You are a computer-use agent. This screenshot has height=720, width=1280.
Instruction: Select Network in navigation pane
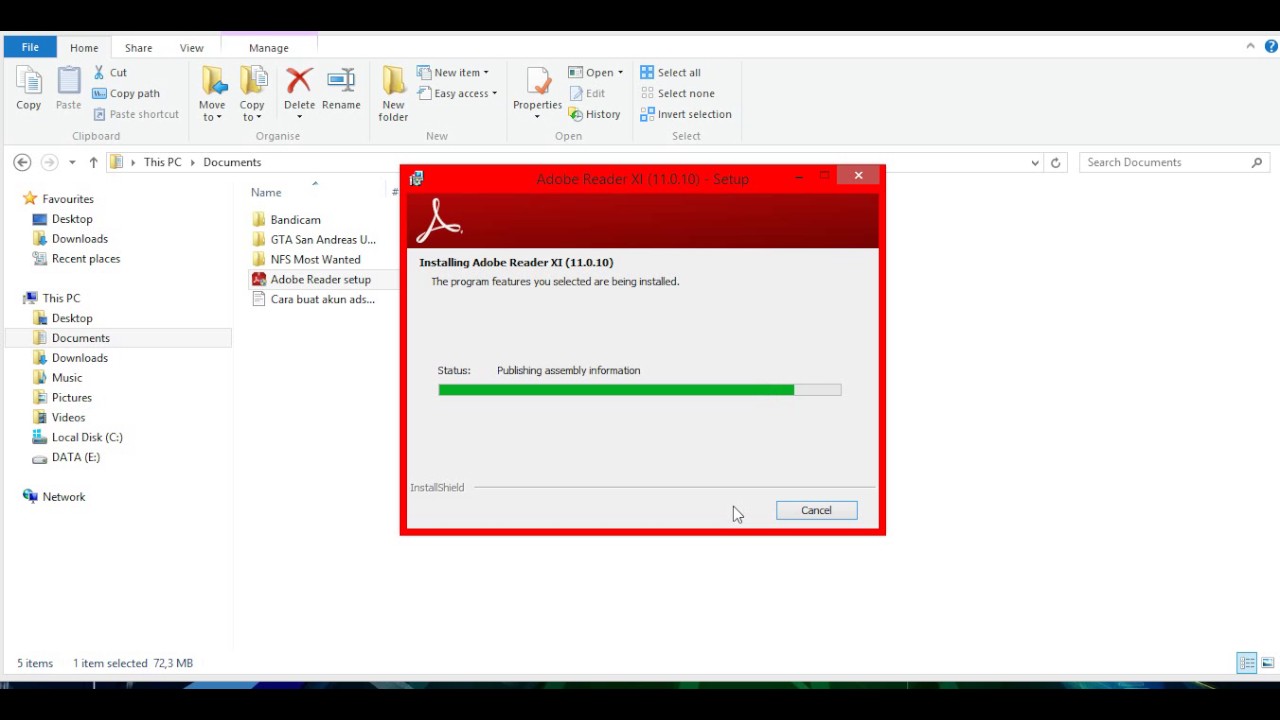(63, 497)
